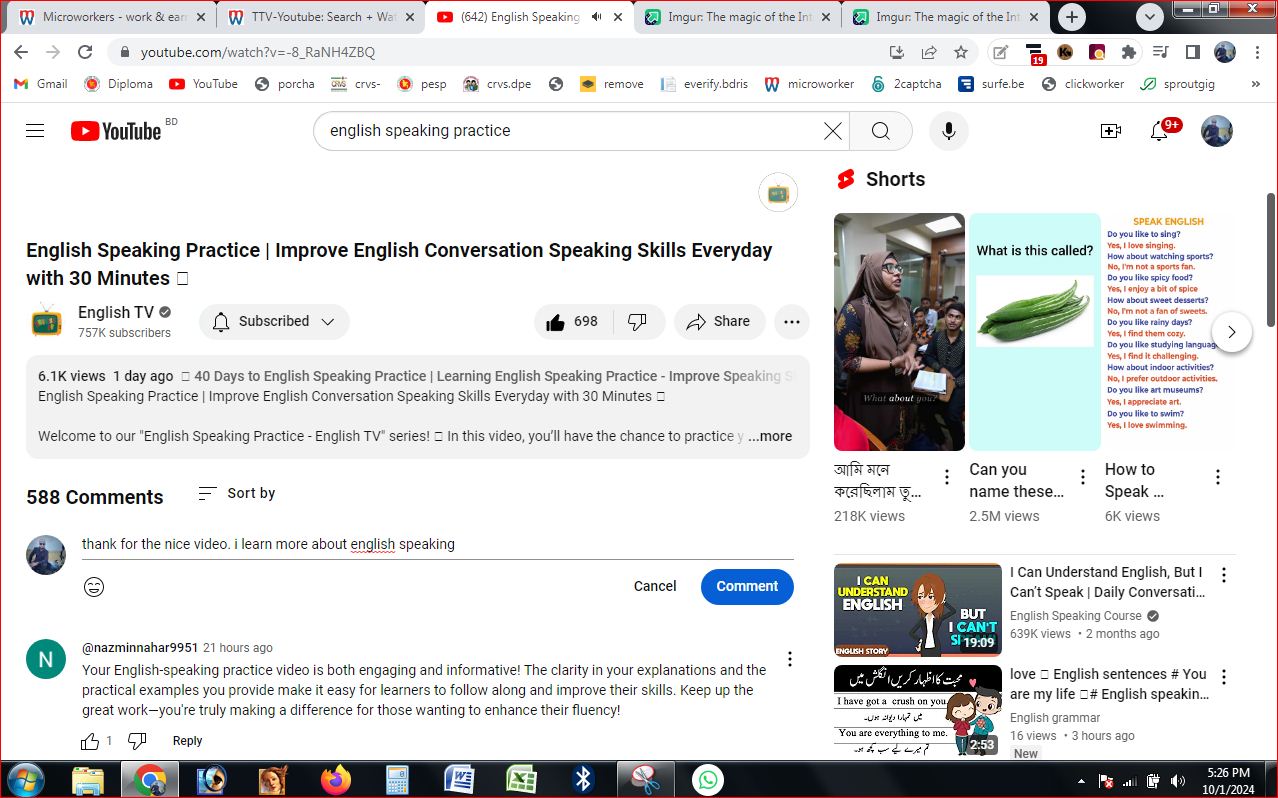Screen dimensions: 1278x798
Task: Toggle the browser side panel
Action: point(1193,52)
